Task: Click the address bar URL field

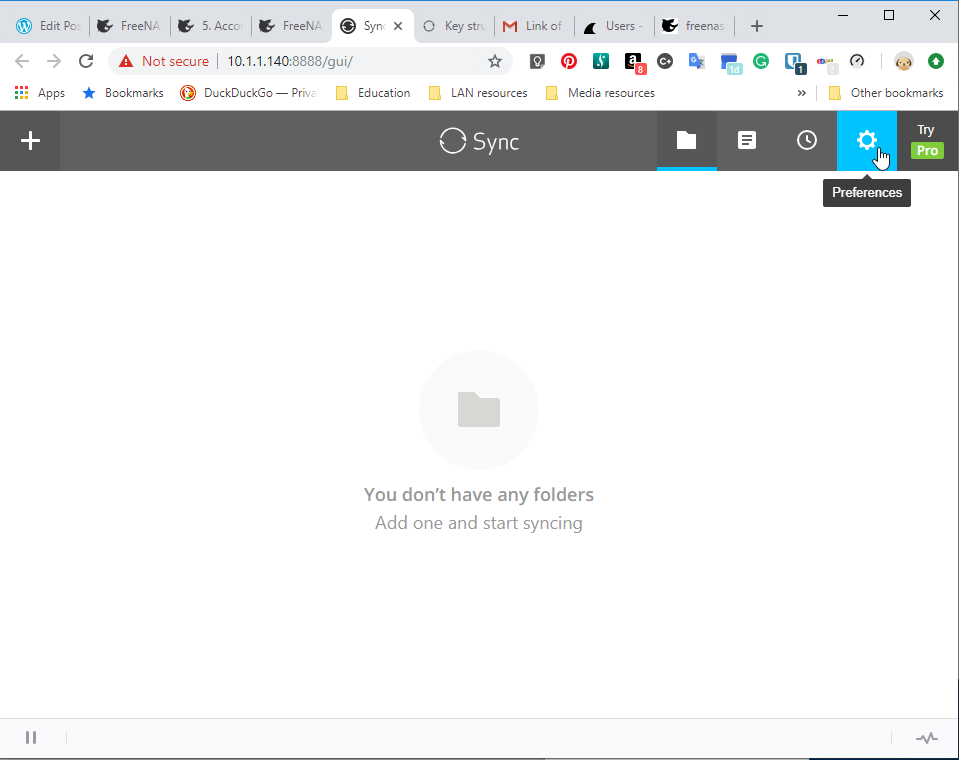Action: click(300, 61)
